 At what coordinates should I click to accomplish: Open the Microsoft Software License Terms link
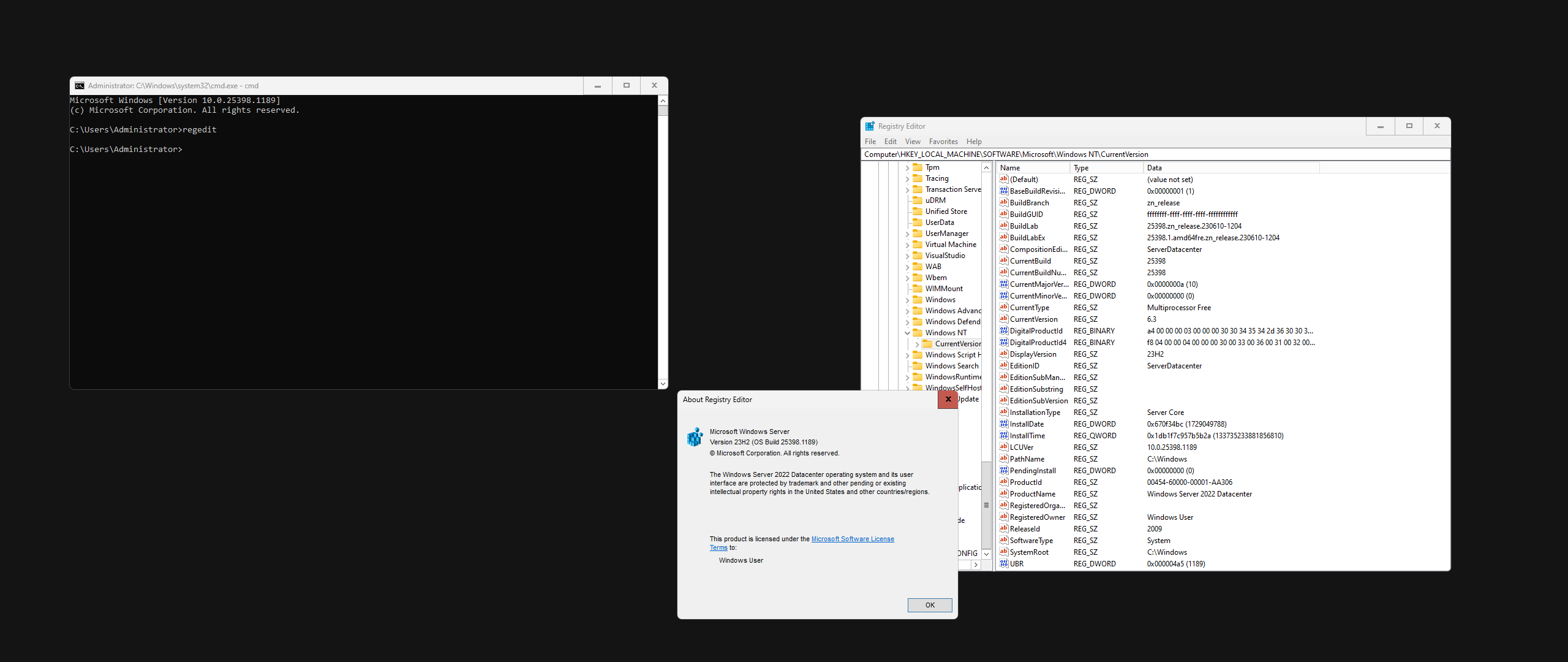coord(852,538)
